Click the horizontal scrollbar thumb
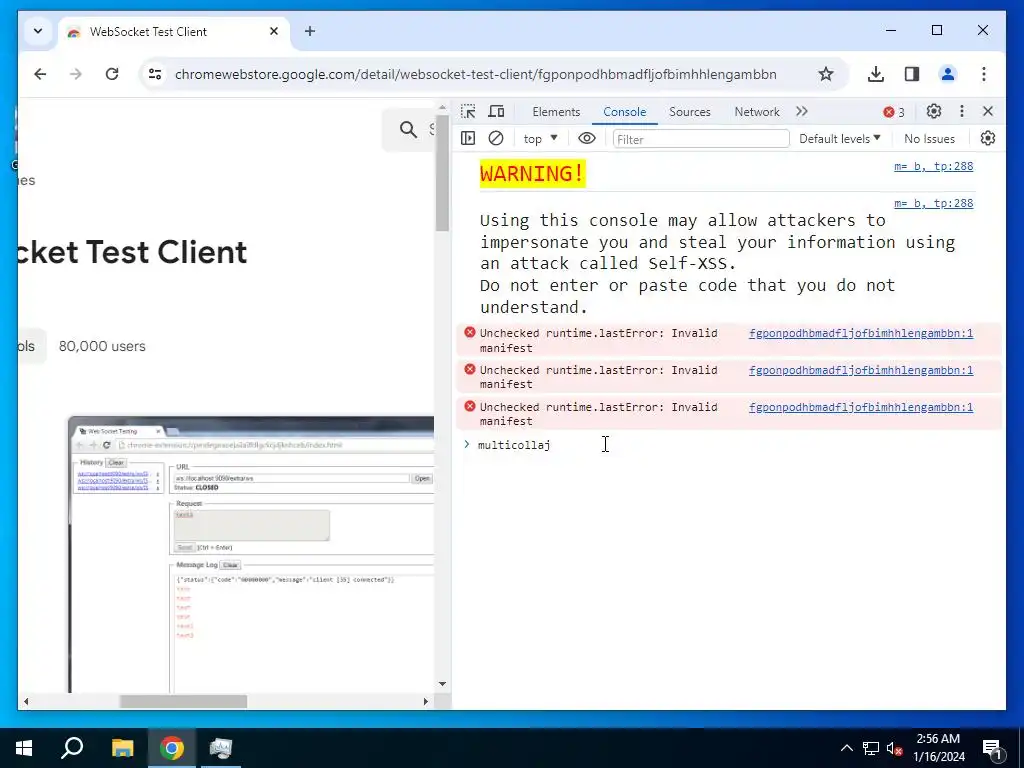The height and width of the screenshot is (768, 1024). pyautogui.click(x=183, y=701)
